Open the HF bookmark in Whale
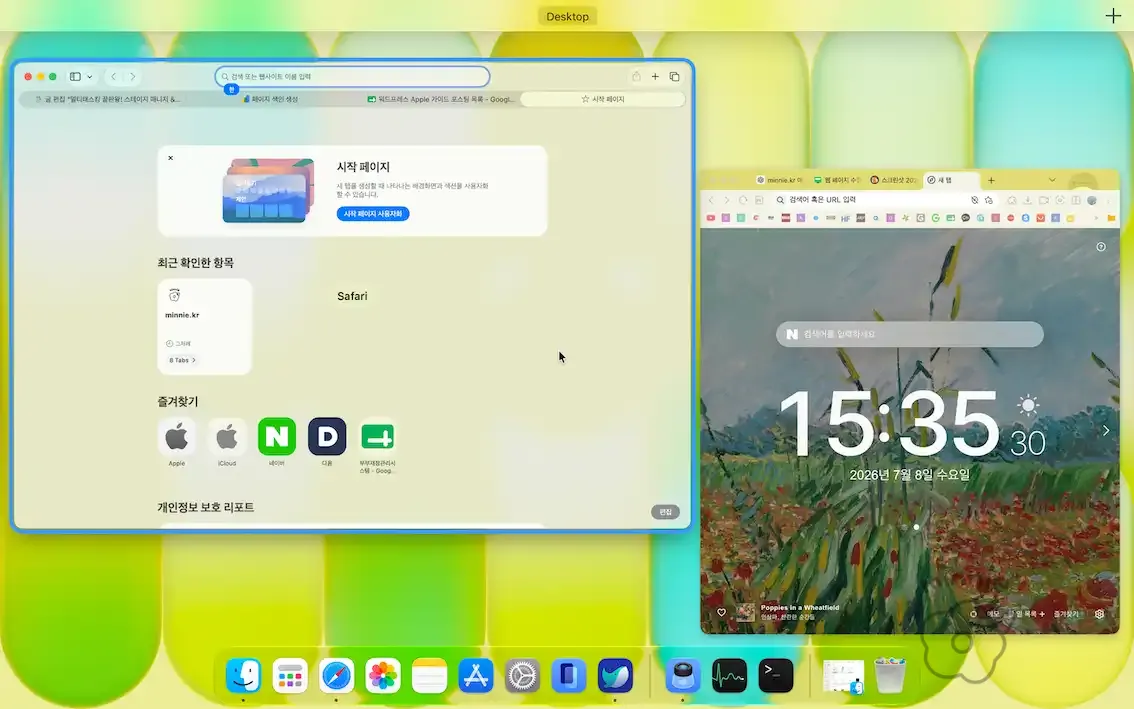 [845, 218]
